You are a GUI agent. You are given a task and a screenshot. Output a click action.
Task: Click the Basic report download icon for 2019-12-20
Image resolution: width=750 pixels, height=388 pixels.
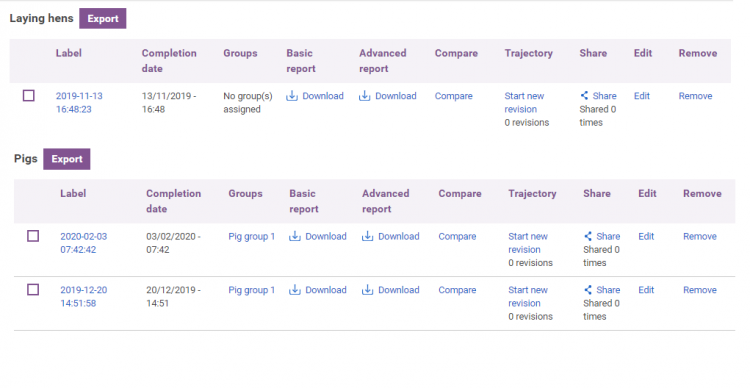coord(295,290)
